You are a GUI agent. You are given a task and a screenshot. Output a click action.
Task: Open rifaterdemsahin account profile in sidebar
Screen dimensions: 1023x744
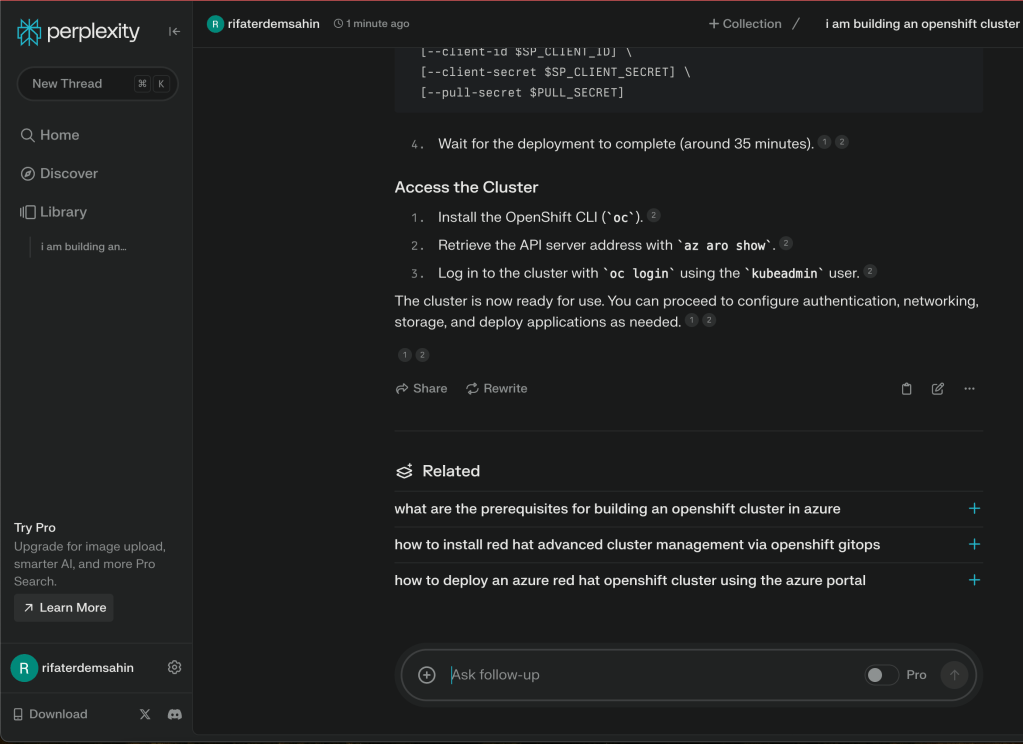pyautogui.click(x=73, y=668)
